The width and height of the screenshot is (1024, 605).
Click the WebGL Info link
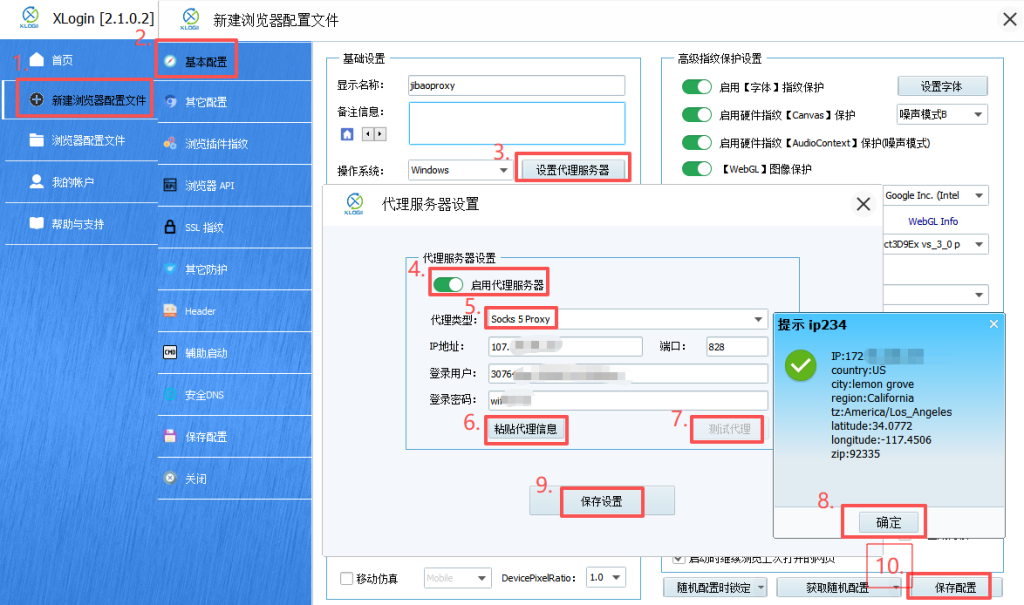932,221
